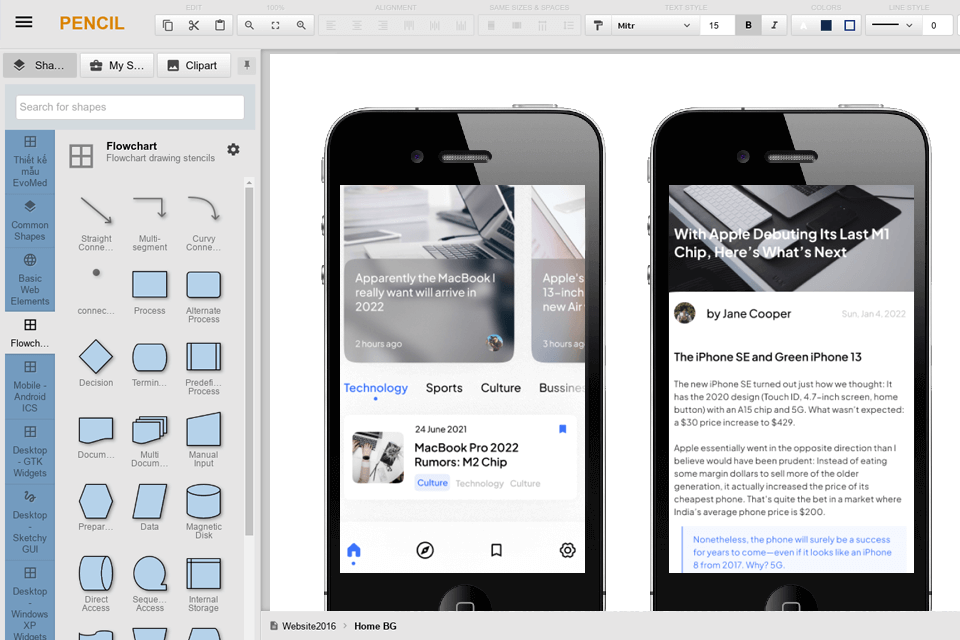The width and height of the screenshot is (960, 640).
Task: Click the Search for shapes field
Action: pyautogui.click(x=130, y=107)
